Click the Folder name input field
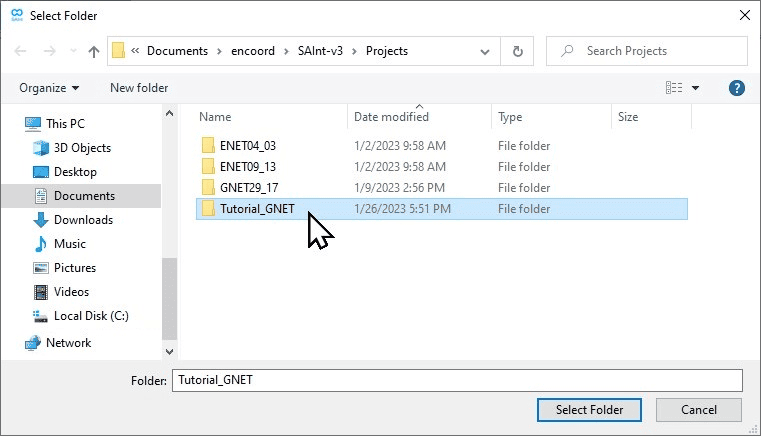Image resolution: width=762 pixels, height=437 pixels. pyautogui.click(x=456, y=380)
